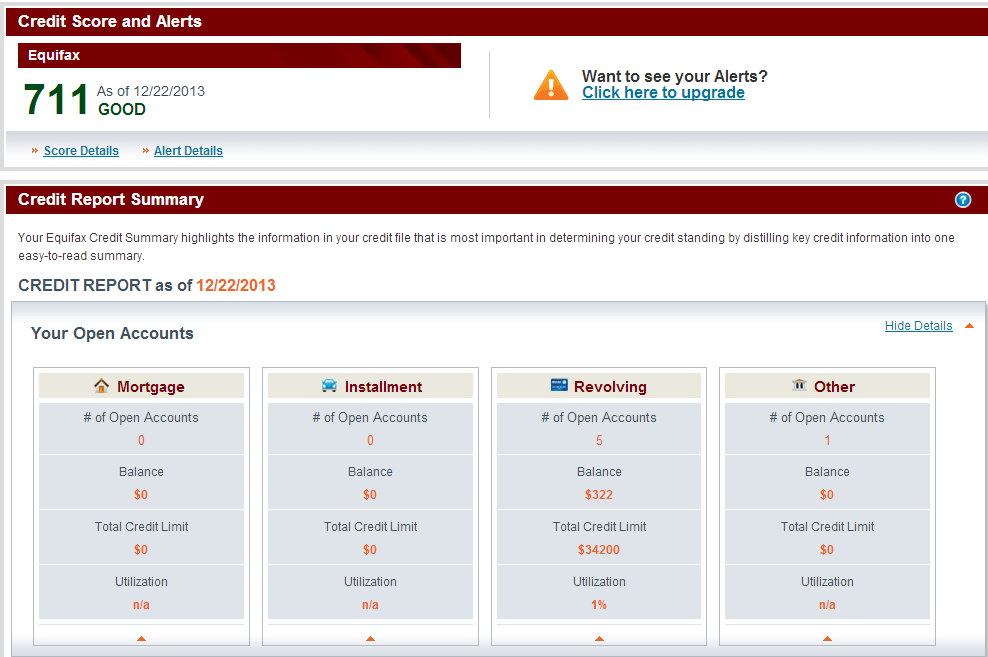This screenshot has width=988, height=657.
Task: Click the Revolving balance $322 value
Action: click(x=599, y=495)
